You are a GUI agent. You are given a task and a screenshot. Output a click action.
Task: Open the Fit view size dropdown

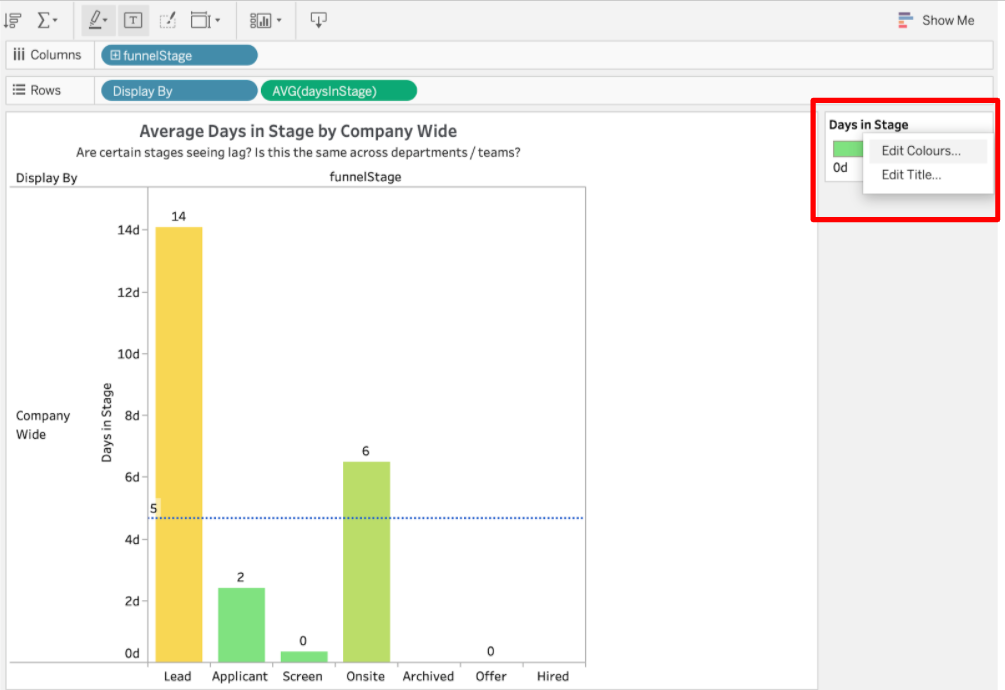coord(205,20)
